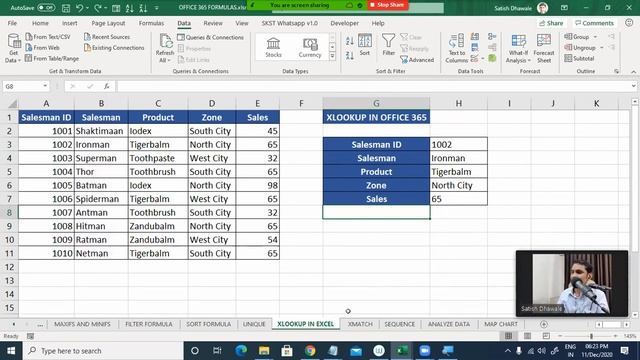640x360 pixels.
Task: Click the Flash Fill icon
Action: (475, 37)
